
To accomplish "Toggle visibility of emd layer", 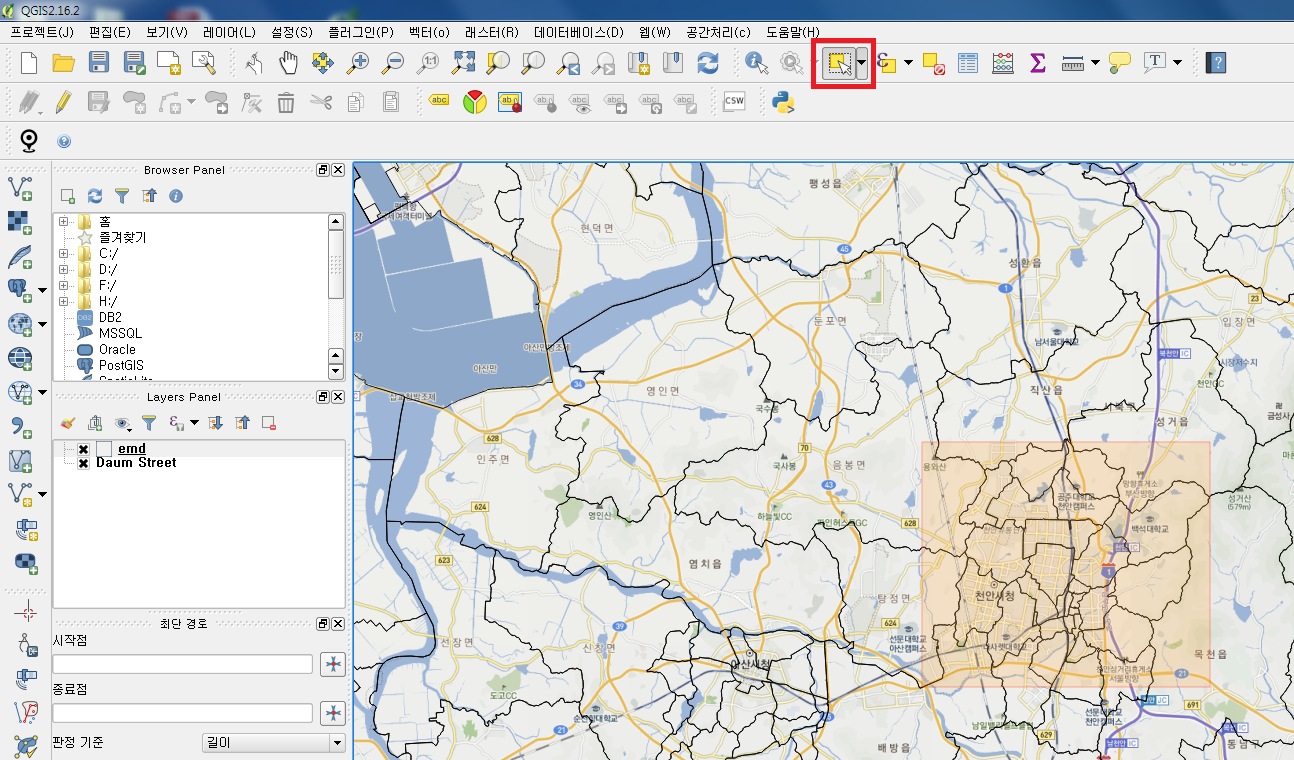I will tap(83, 449).
